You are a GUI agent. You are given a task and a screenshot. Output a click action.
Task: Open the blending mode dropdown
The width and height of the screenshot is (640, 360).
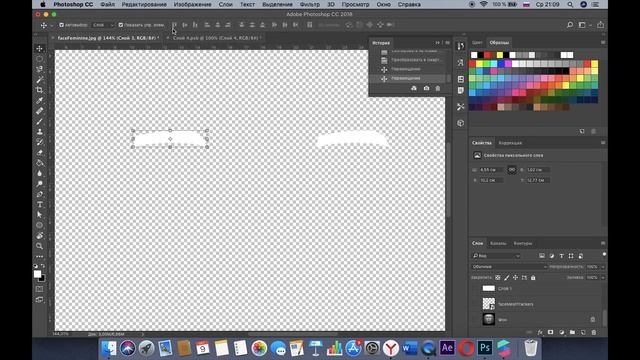click(x=509, y=267)
